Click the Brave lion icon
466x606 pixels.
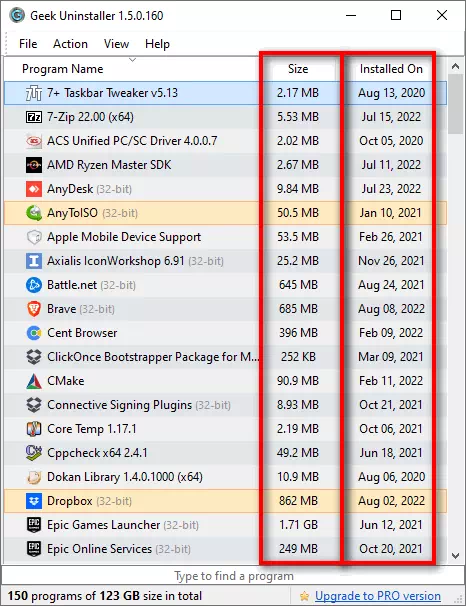34,309
